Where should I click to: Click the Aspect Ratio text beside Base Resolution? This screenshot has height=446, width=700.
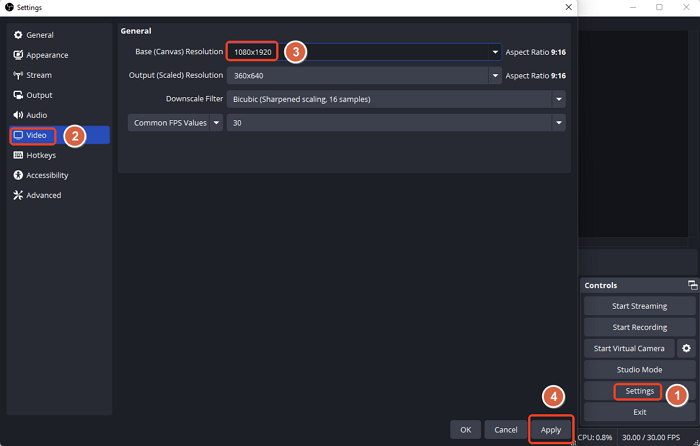pos(535,52)
